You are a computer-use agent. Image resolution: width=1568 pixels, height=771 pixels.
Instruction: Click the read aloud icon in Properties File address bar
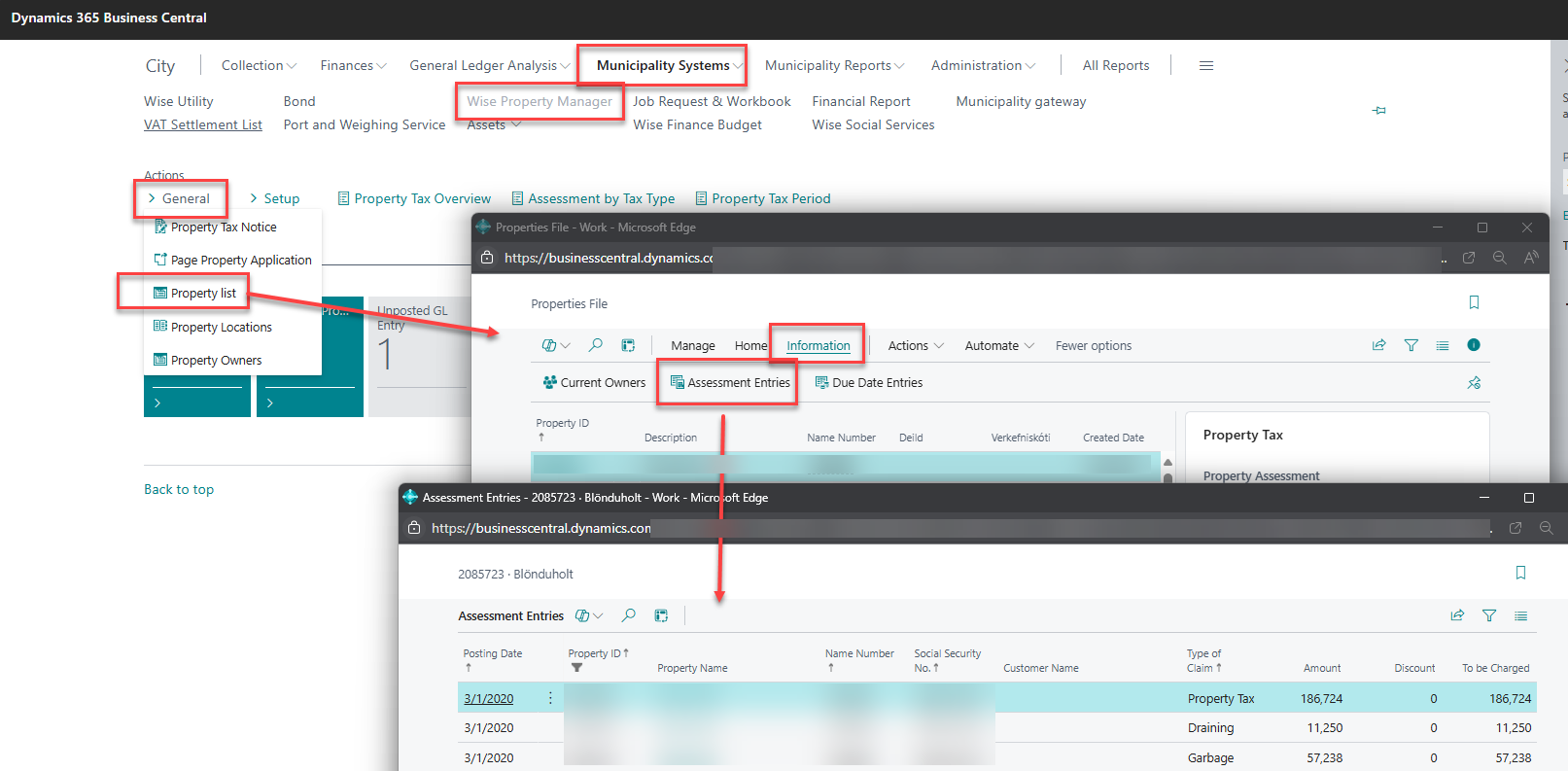click(1531, 258)
